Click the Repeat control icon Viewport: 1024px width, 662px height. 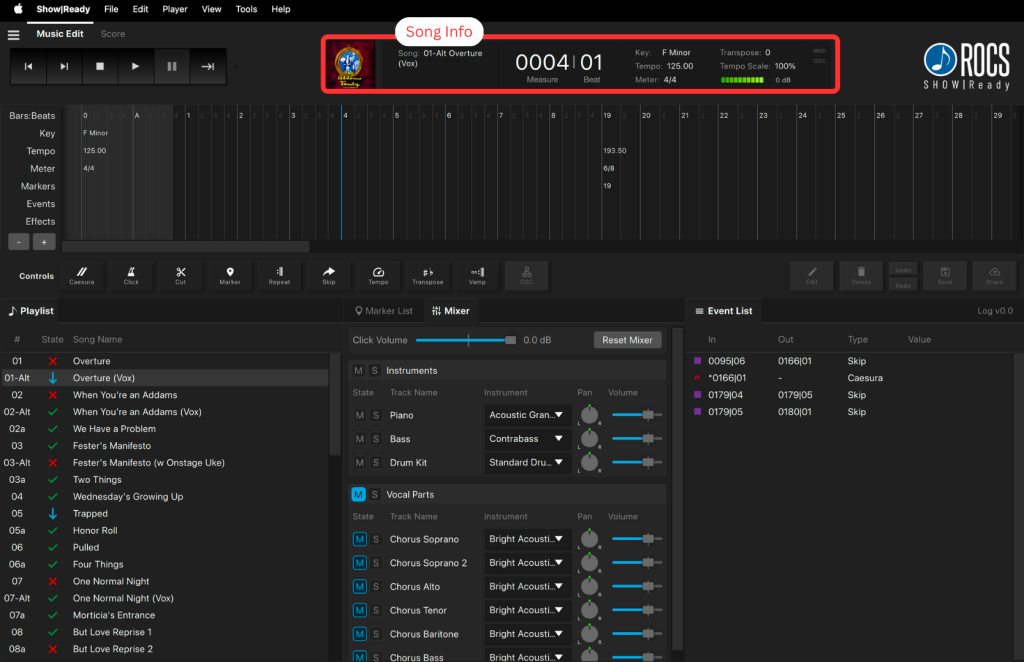point(279,275)
